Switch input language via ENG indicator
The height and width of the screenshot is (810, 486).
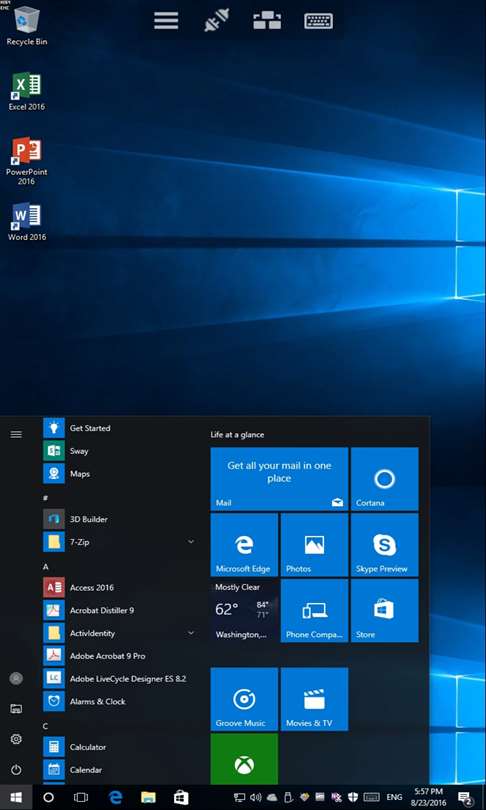click(x=395, y=797)
